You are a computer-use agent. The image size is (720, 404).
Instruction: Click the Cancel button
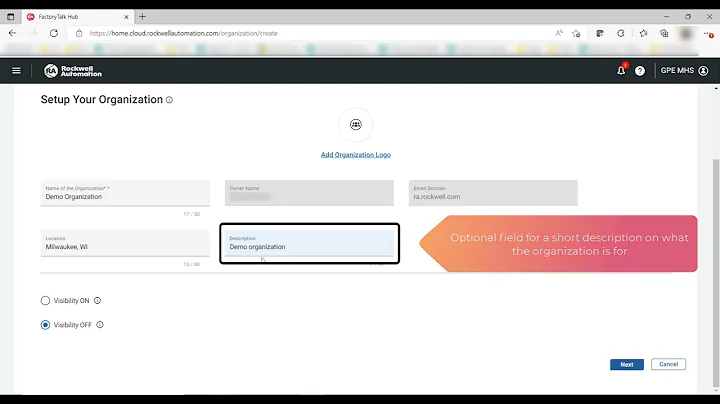coord(669,365)
